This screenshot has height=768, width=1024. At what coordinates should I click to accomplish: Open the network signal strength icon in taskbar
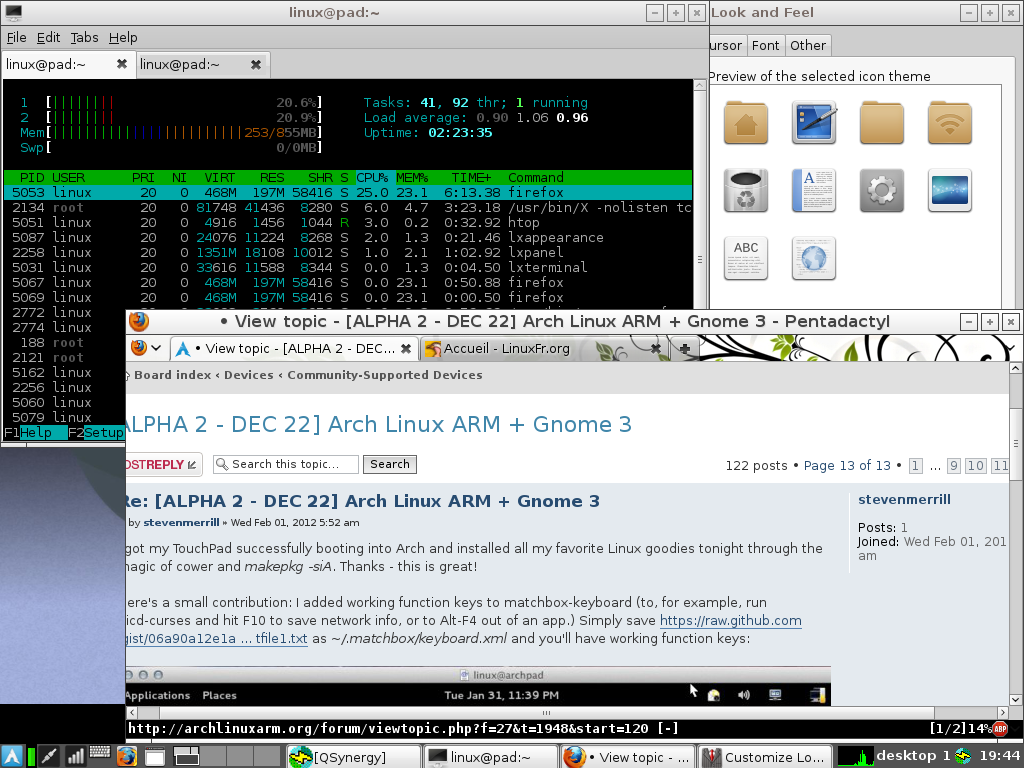75,756
